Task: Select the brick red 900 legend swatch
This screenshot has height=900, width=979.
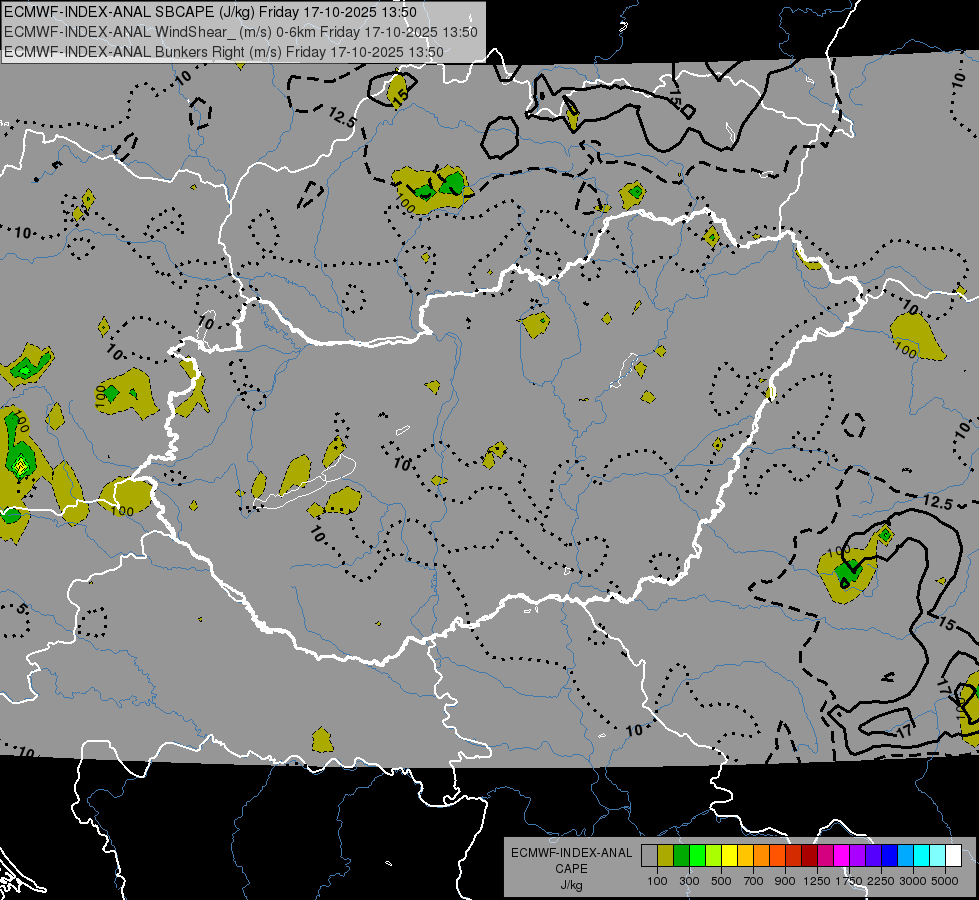Action: pyautogui.click(x=794, y=856)
